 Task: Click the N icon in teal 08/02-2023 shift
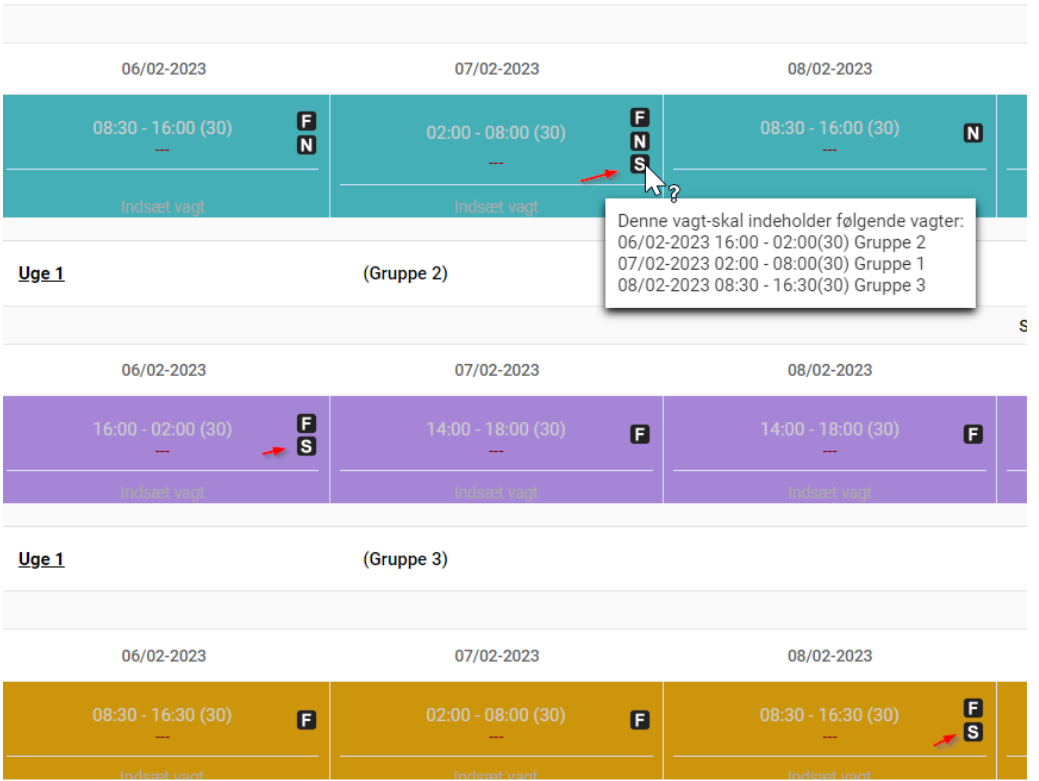pos(972,133)
